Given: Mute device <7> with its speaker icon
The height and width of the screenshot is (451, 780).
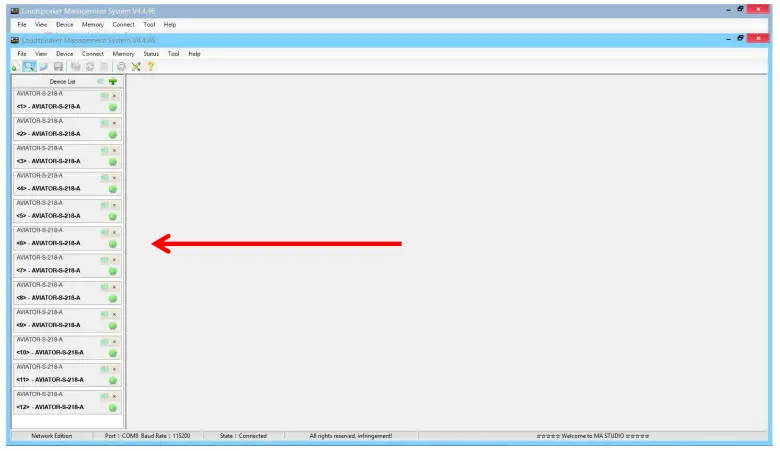Looking at the screenshot, I should pos(104,260).
